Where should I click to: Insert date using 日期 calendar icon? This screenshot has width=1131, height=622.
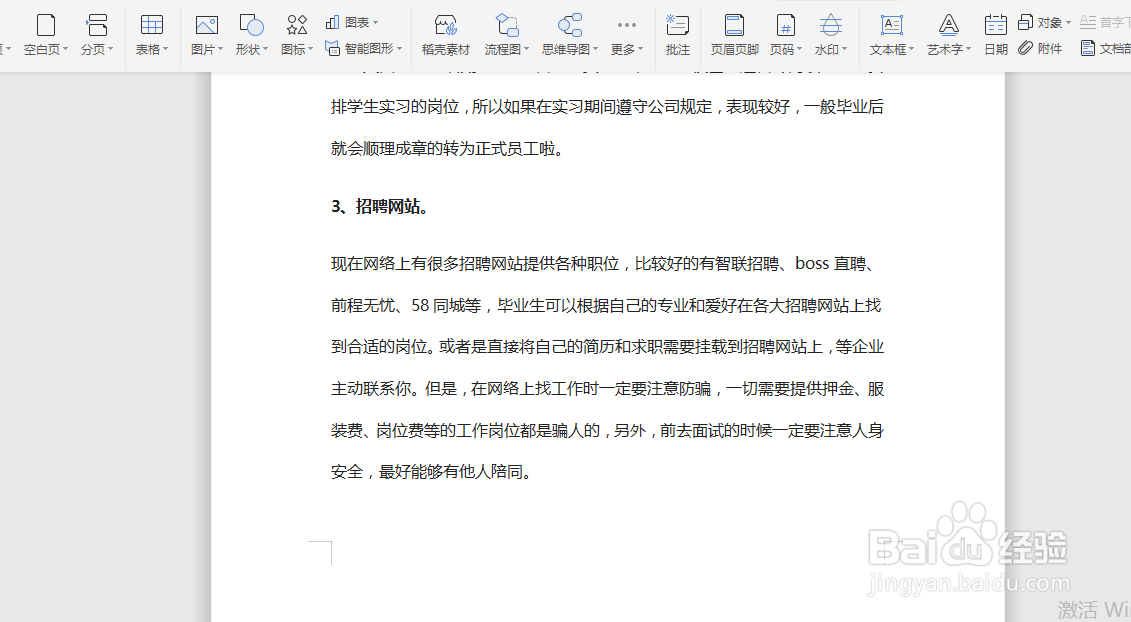[x=995, y=25]
